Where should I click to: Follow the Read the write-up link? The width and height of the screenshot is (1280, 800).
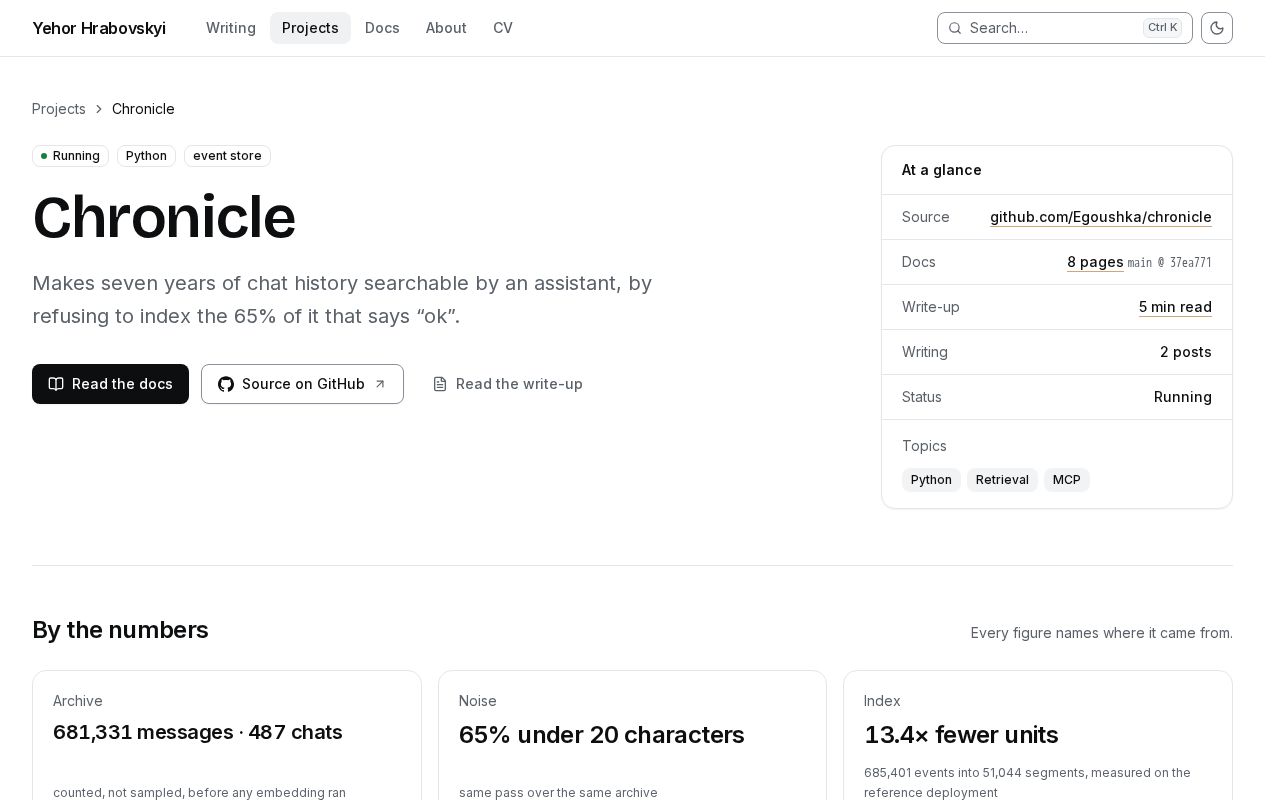507,384
